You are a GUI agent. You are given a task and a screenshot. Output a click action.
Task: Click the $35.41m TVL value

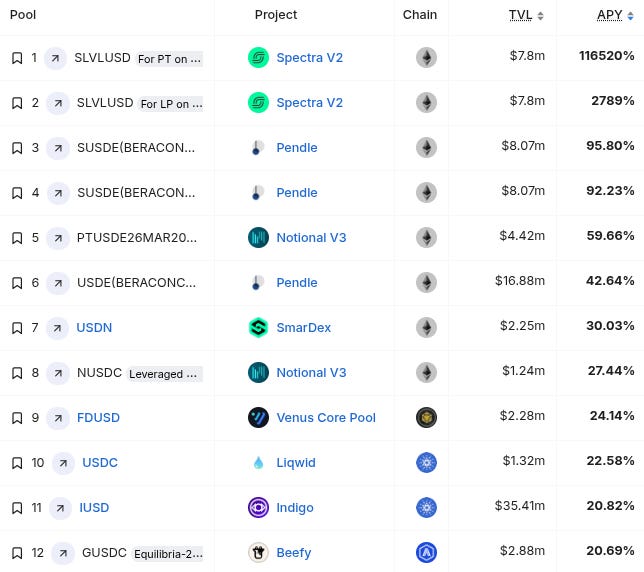(x=520, y=505)
